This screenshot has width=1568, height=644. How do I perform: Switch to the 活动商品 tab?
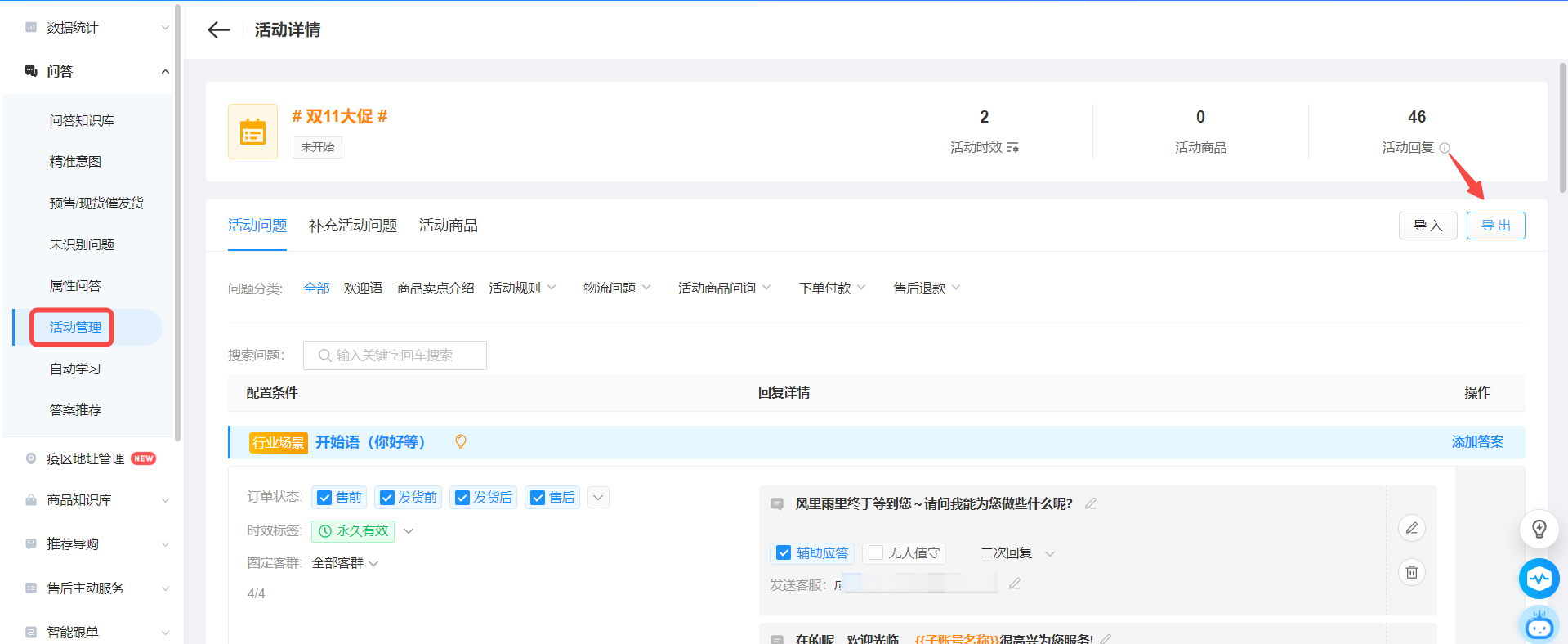(x=449, y=226)
